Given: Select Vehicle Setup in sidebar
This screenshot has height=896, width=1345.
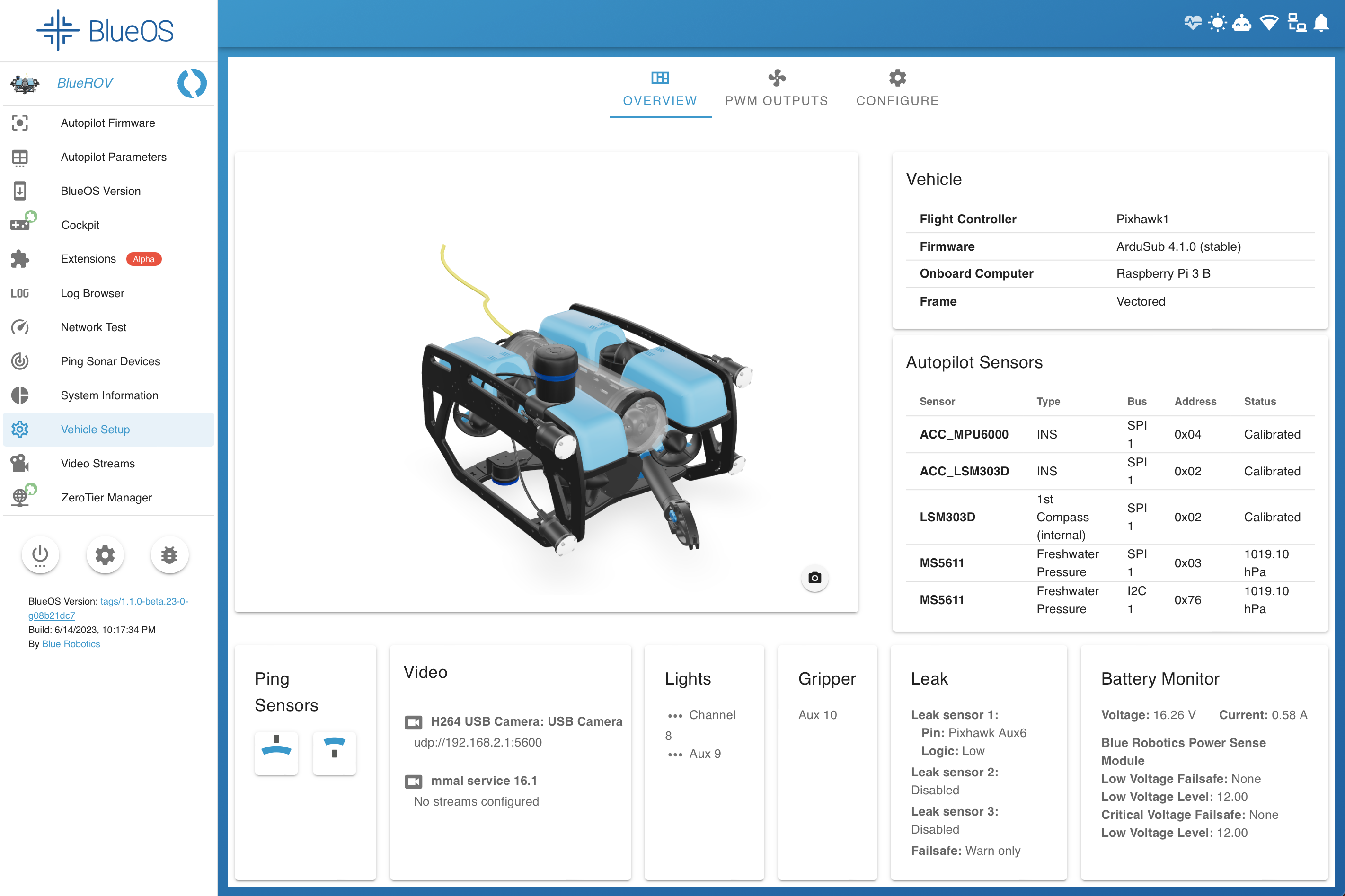Looking at the screenshot, I should click(x=108, y=429).
